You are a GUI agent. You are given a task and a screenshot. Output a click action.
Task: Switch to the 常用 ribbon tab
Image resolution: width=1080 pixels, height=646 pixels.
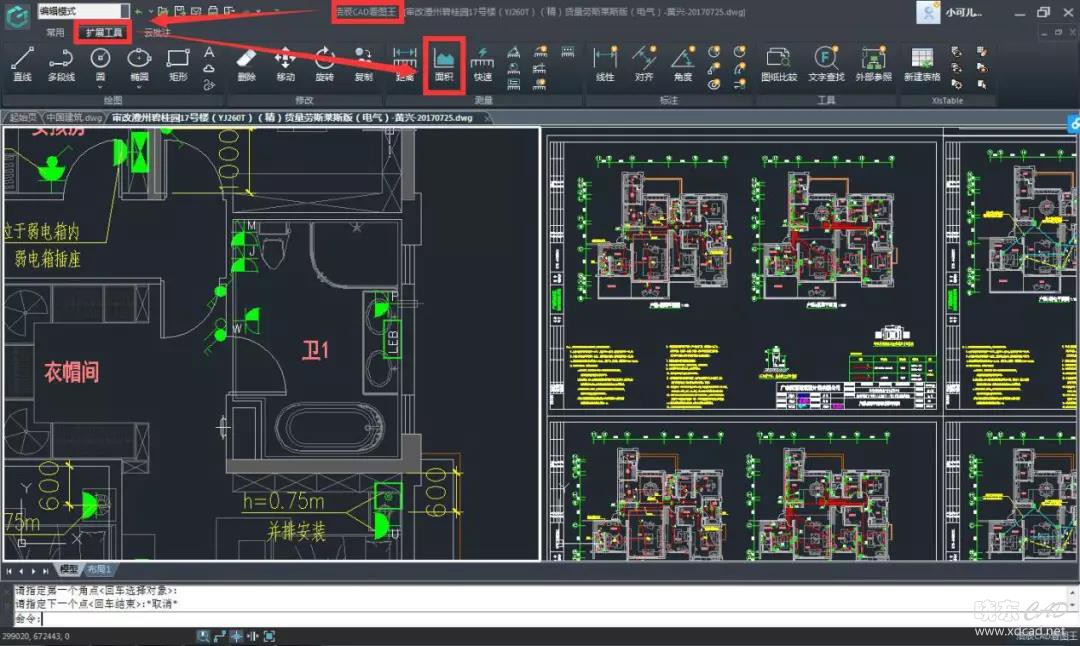point(55,33)
